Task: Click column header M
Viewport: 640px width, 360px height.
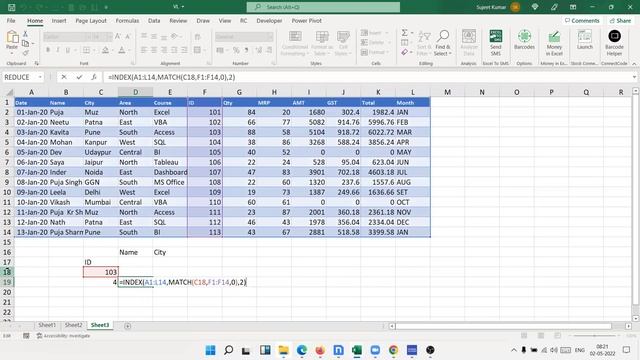Action: [447, 92]
